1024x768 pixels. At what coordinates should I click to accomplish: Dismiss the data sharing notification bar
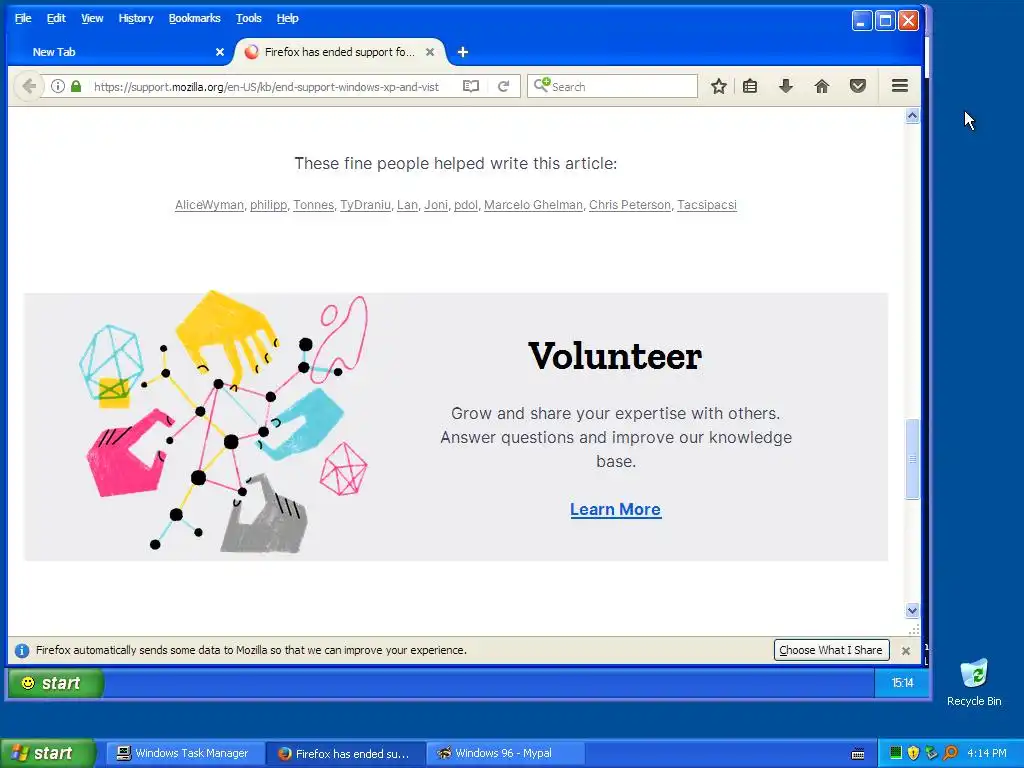coord(906,650)
